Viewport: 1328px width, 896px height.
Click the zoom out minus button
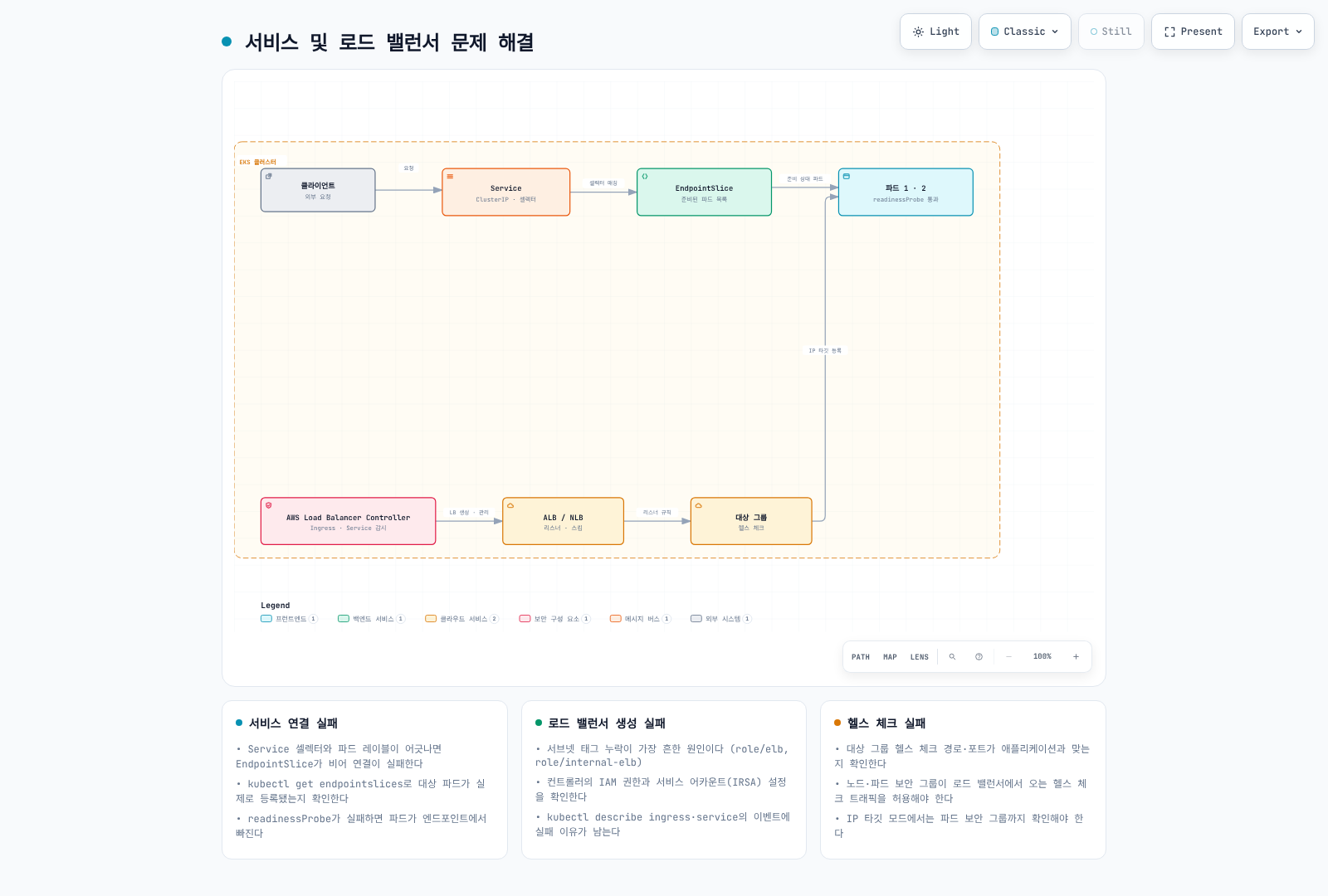click(x=1008, y=657)
